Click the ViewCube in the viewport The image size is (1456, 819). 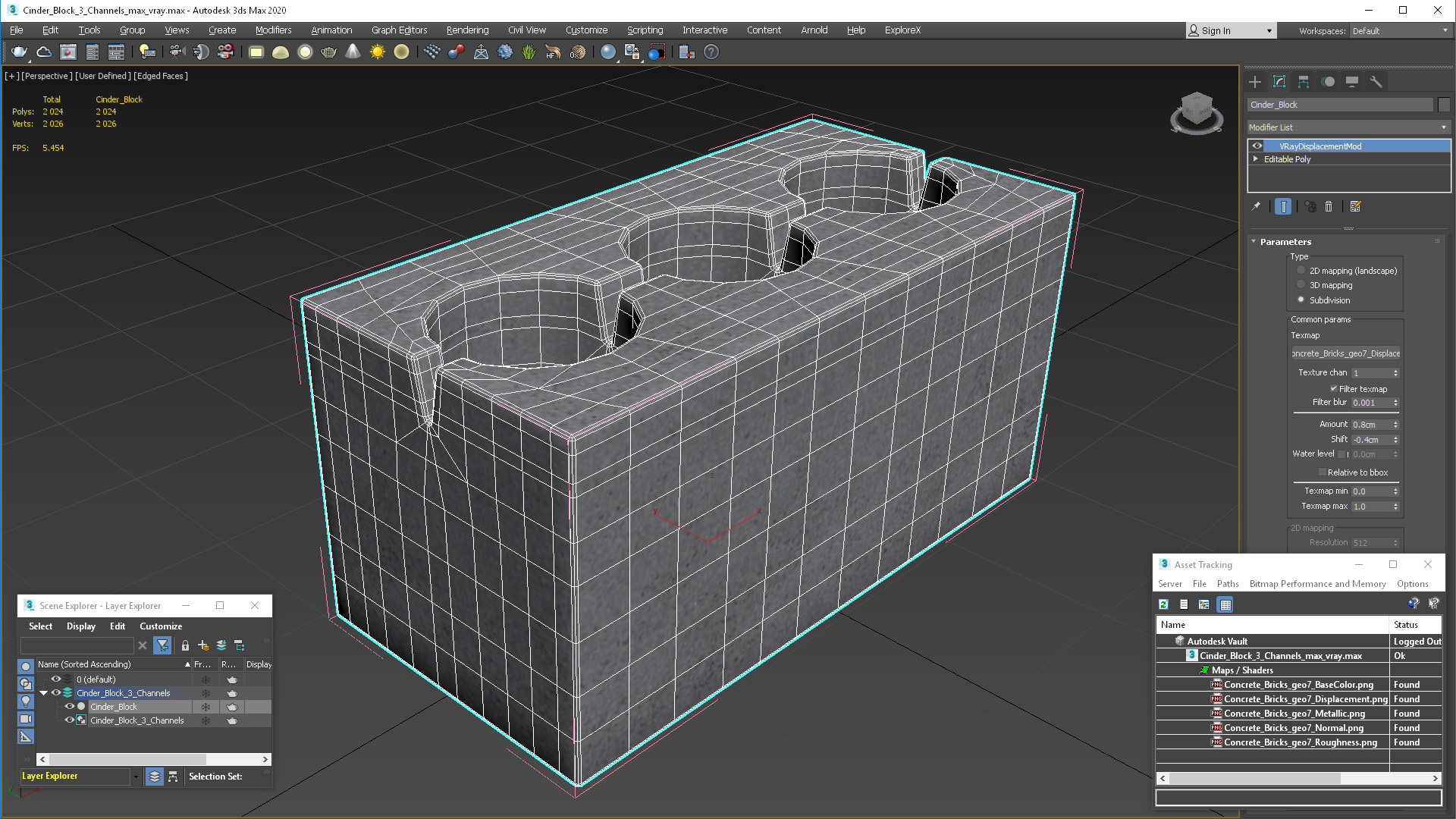(x=1197, y=114)
